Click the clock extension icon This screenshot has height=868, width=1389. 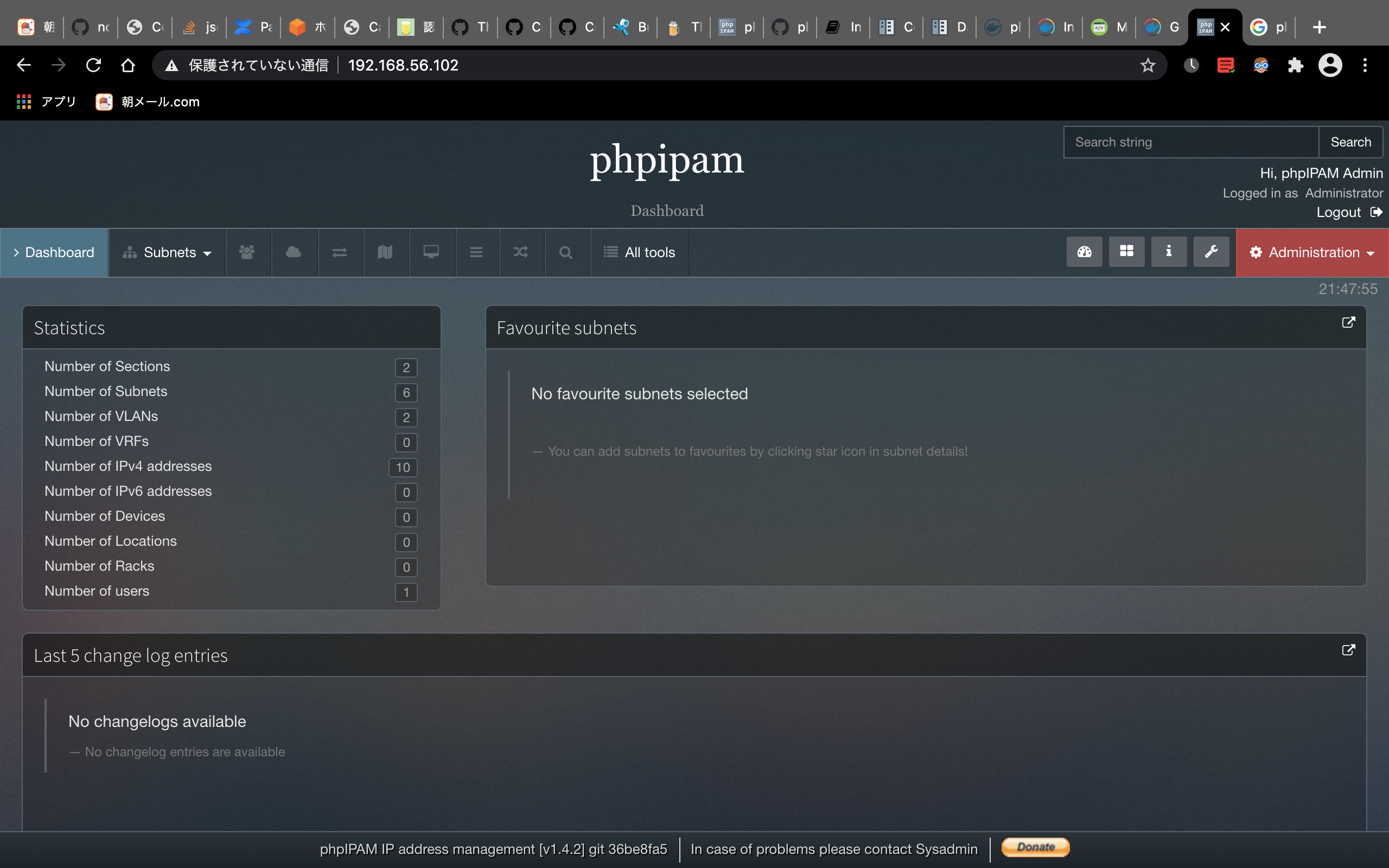tap(1191, 65)
